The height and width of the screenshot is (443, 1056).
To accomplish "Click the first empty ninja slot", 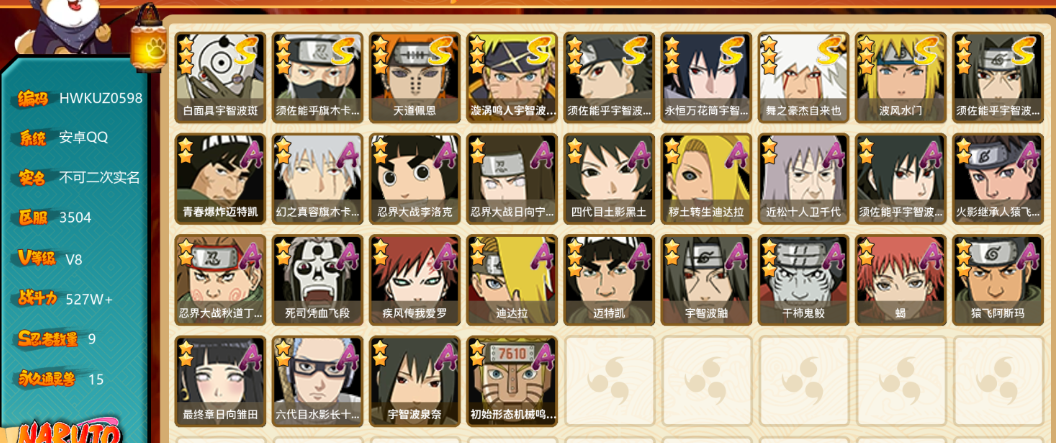I will 609,382.
